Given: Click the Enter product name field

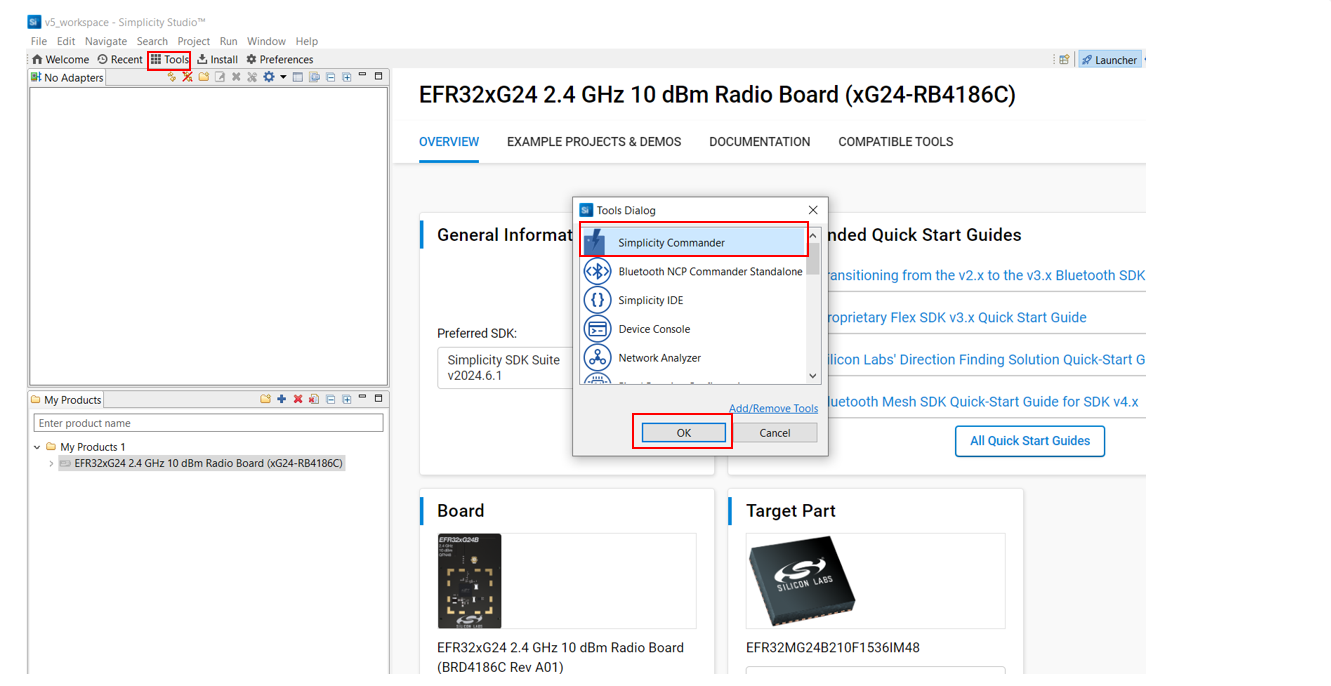Looking at the screenshot, I should [207, 422].
